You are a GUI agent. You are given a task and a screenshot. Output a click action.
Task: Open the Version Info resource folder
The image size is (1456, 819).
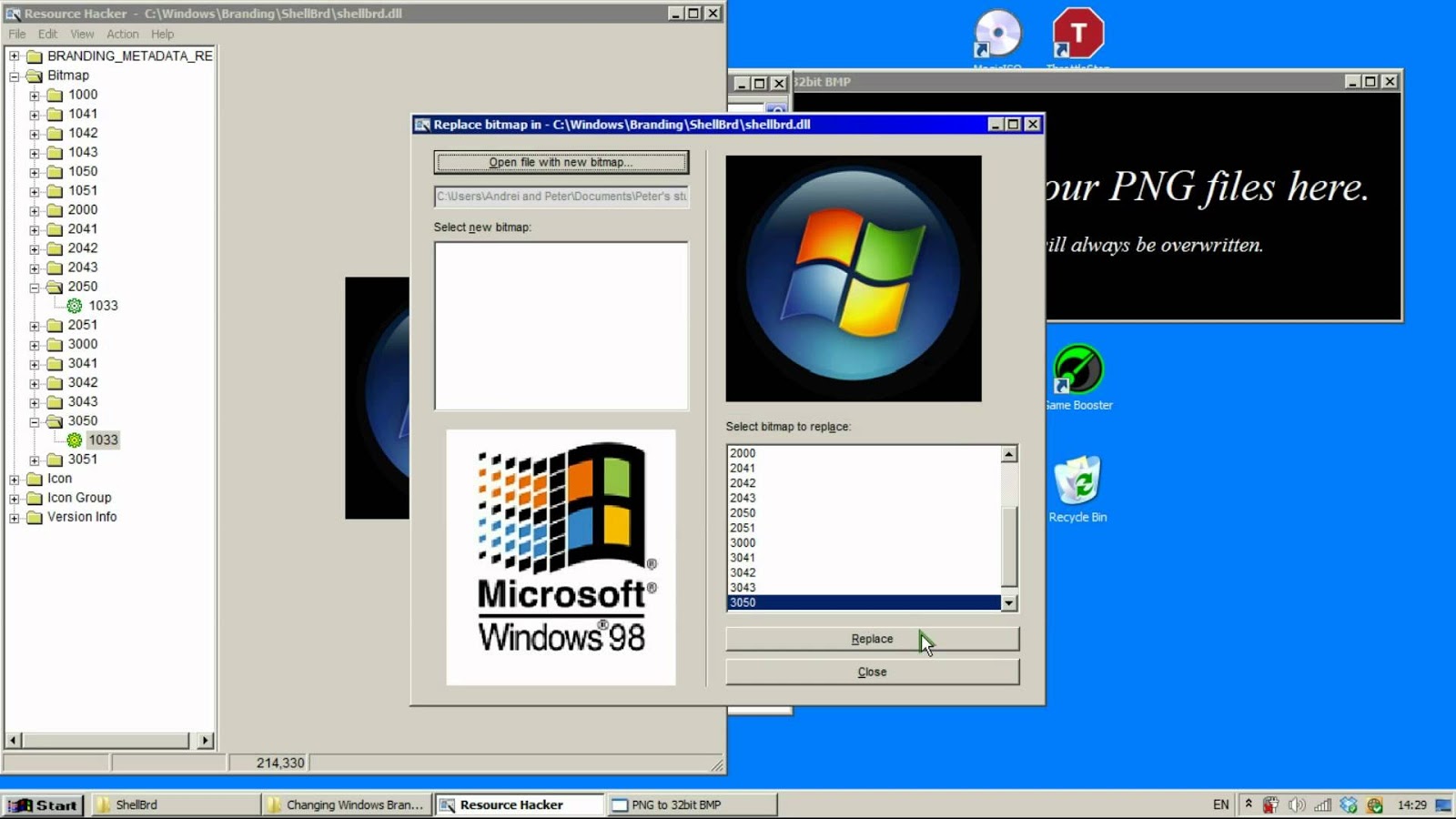(x=82, y=516)
